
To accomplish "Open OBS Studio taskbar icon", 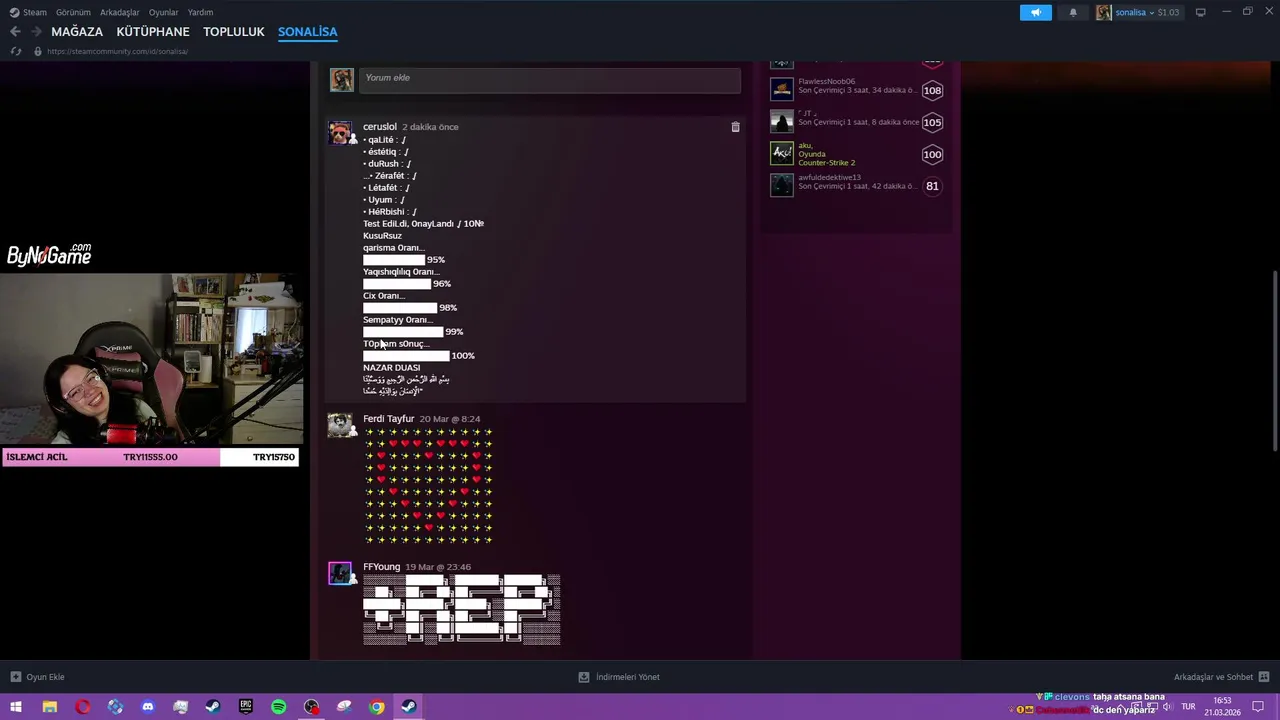I will 312,707.
